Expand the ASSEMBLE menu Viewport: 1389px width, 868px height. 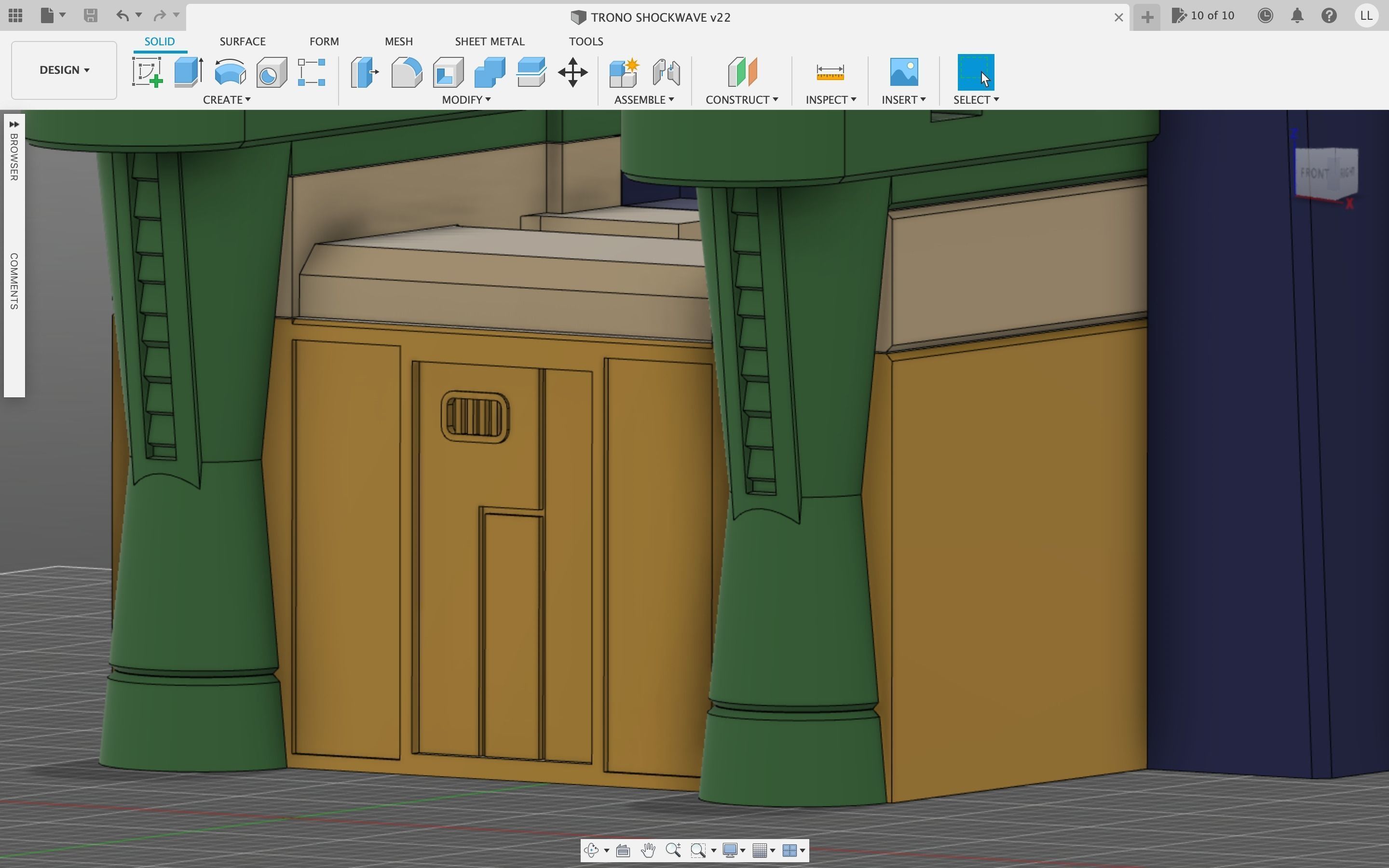click(644, 100)
